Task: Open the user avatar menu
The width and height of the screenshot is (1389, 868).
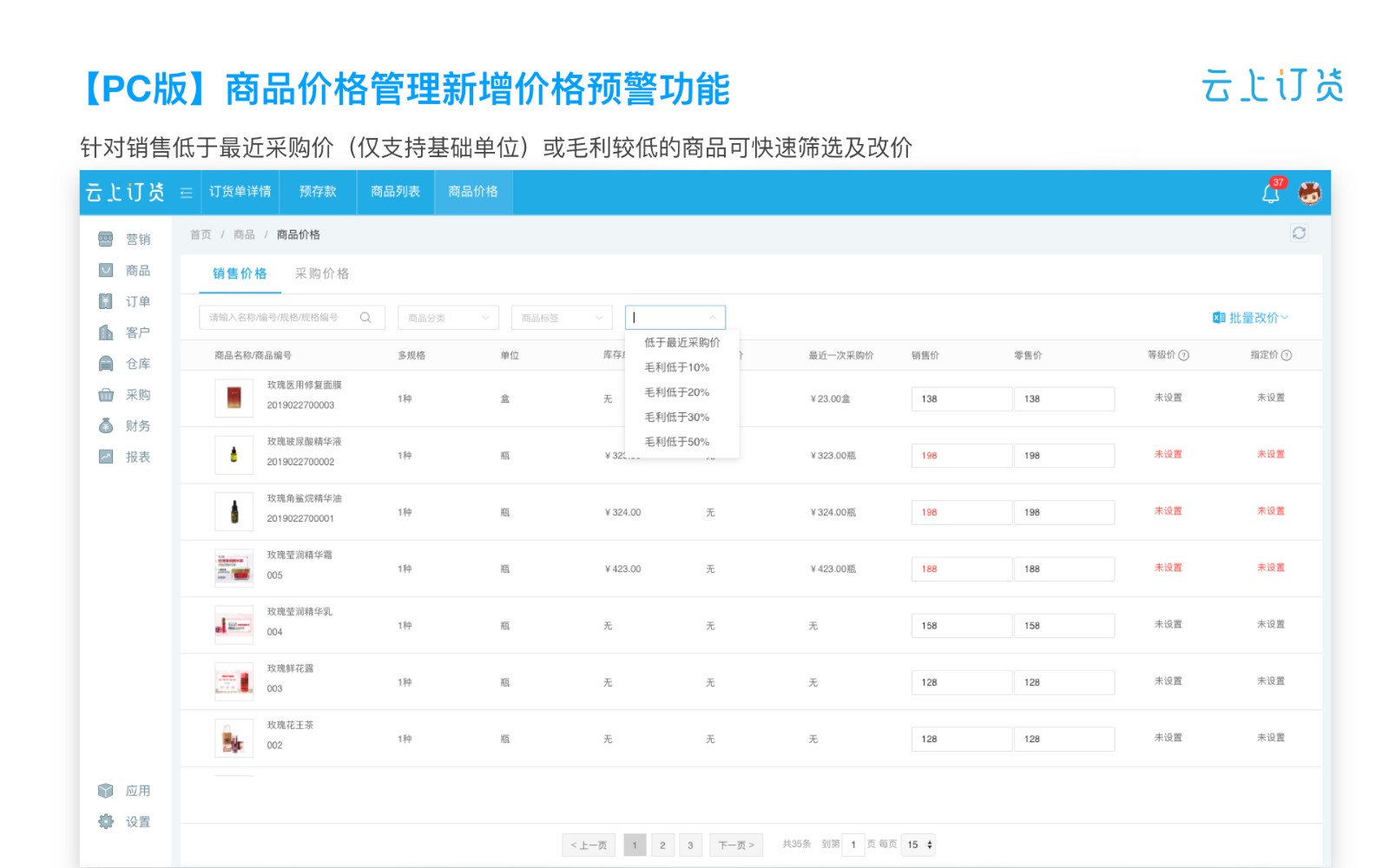Action: click(1309, 193)
